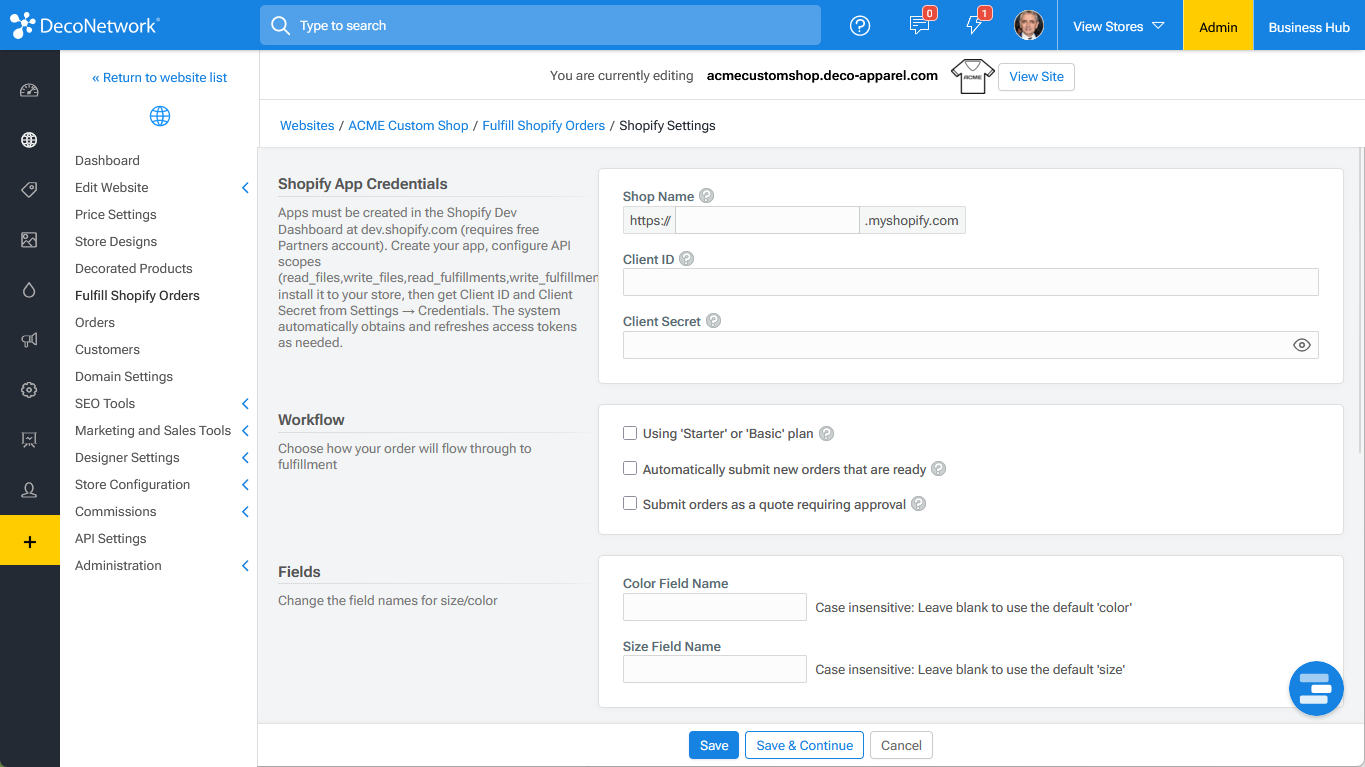Open the image gallery icon in dark sidebar
This screenshot has width=1365, height=767.
pos(29,240)
